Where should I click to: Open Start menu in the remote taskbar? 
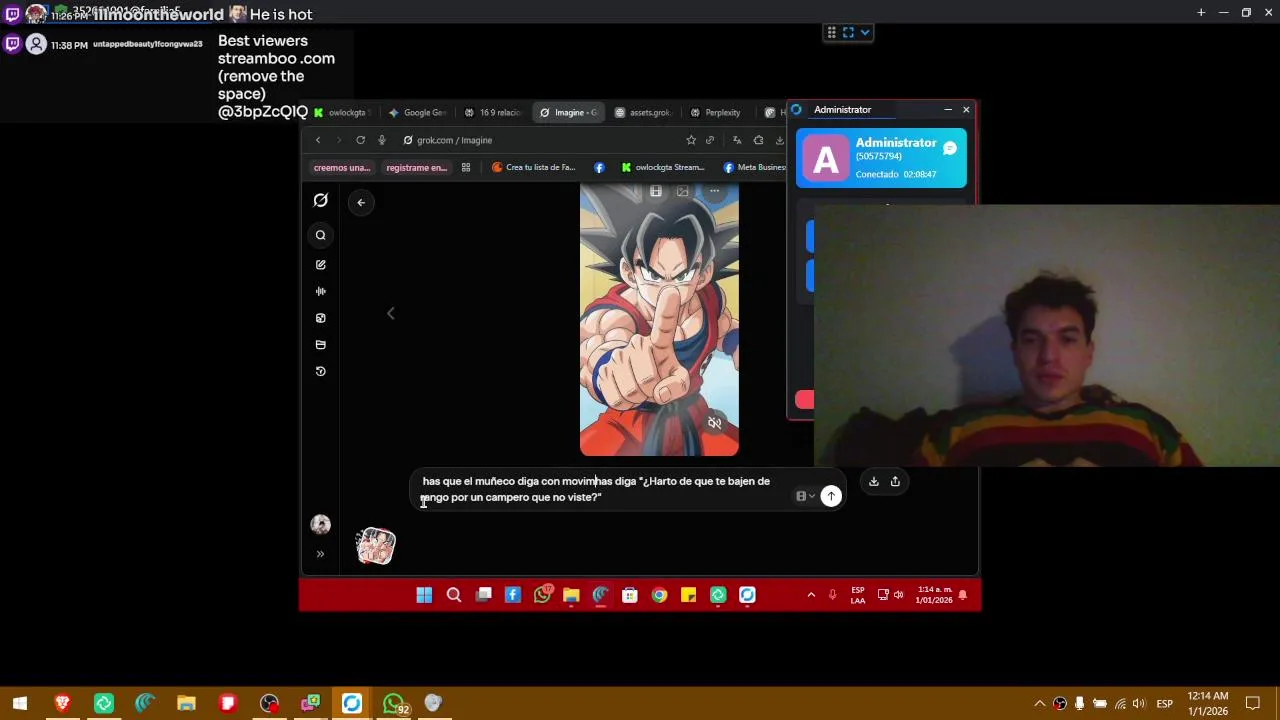tap(424, 596)
